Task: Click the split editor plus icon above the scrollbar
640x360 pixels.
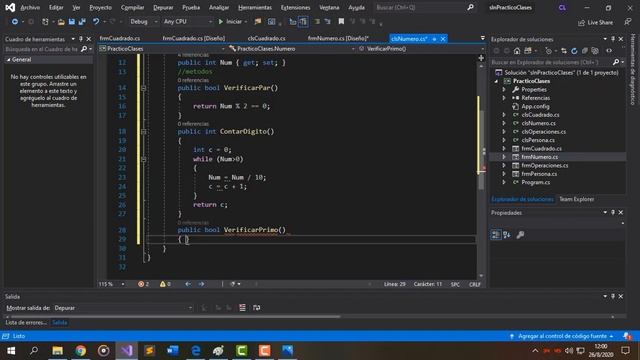Action: pyautogui.click(x=481, y=58)
